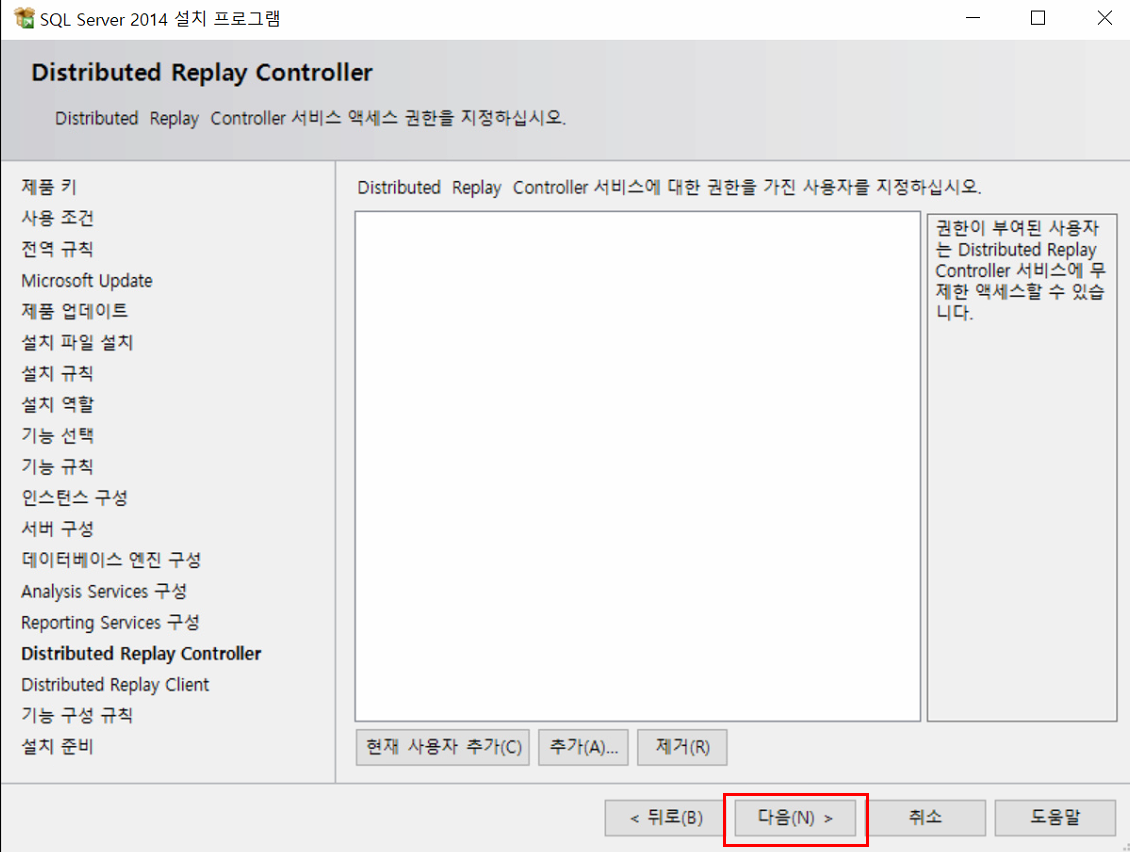Image resolution: width=1130 pixels, height=852 pixels.
Task: Select the 기능 규칙 step
Action: pyautogui.click(x=58, y=466)
